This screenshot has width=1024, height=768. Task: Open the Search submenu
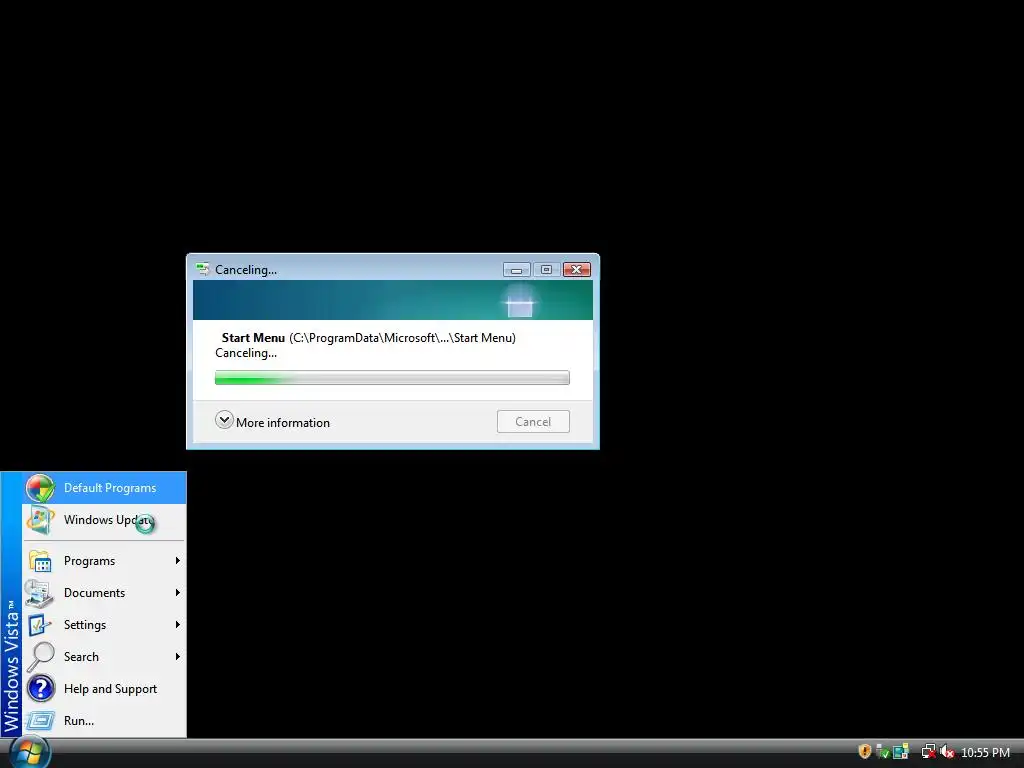click(x=104, y=657)
